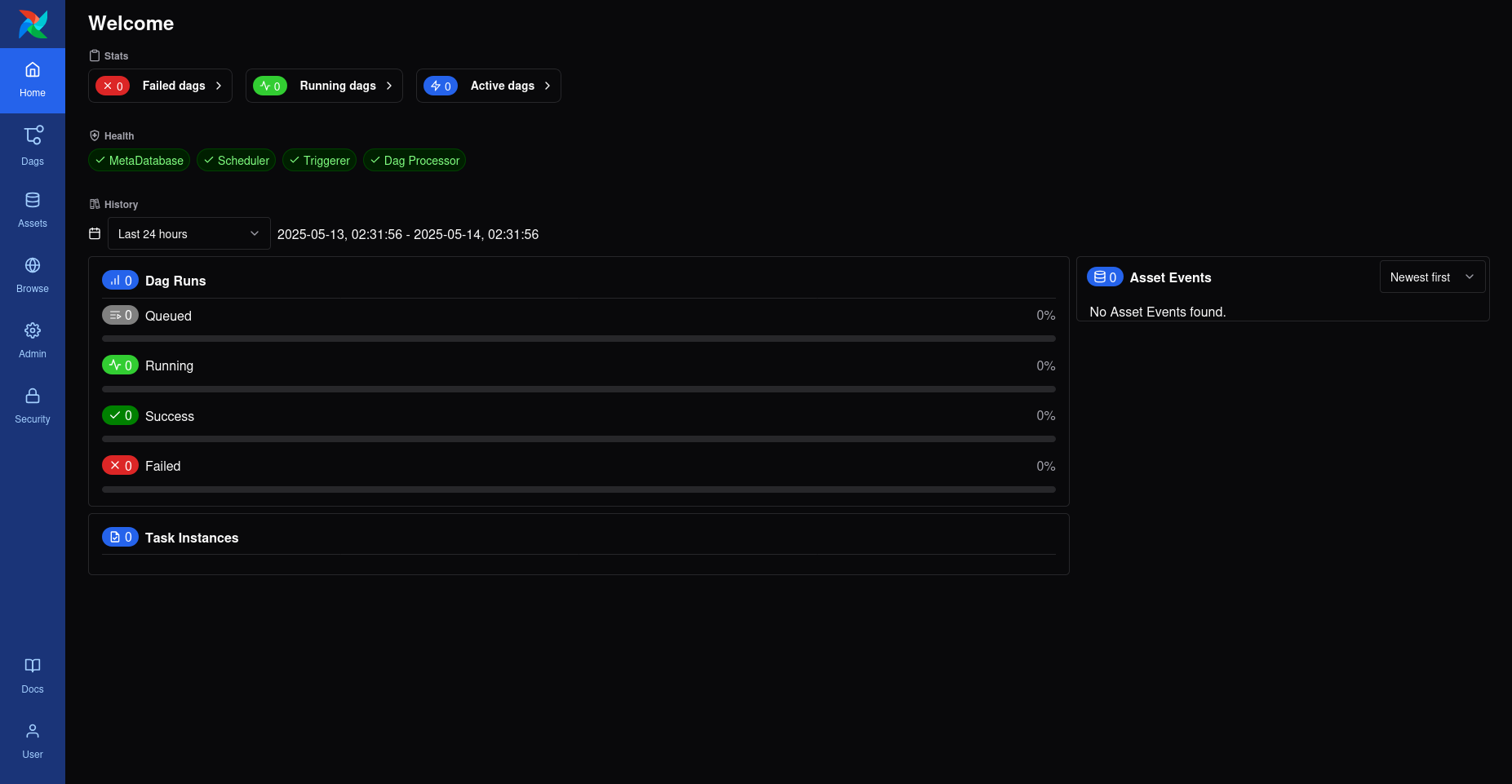Viewport: 1512px width, 784px height.
Task: Open the Docs book menu
Action: point(33,676)
